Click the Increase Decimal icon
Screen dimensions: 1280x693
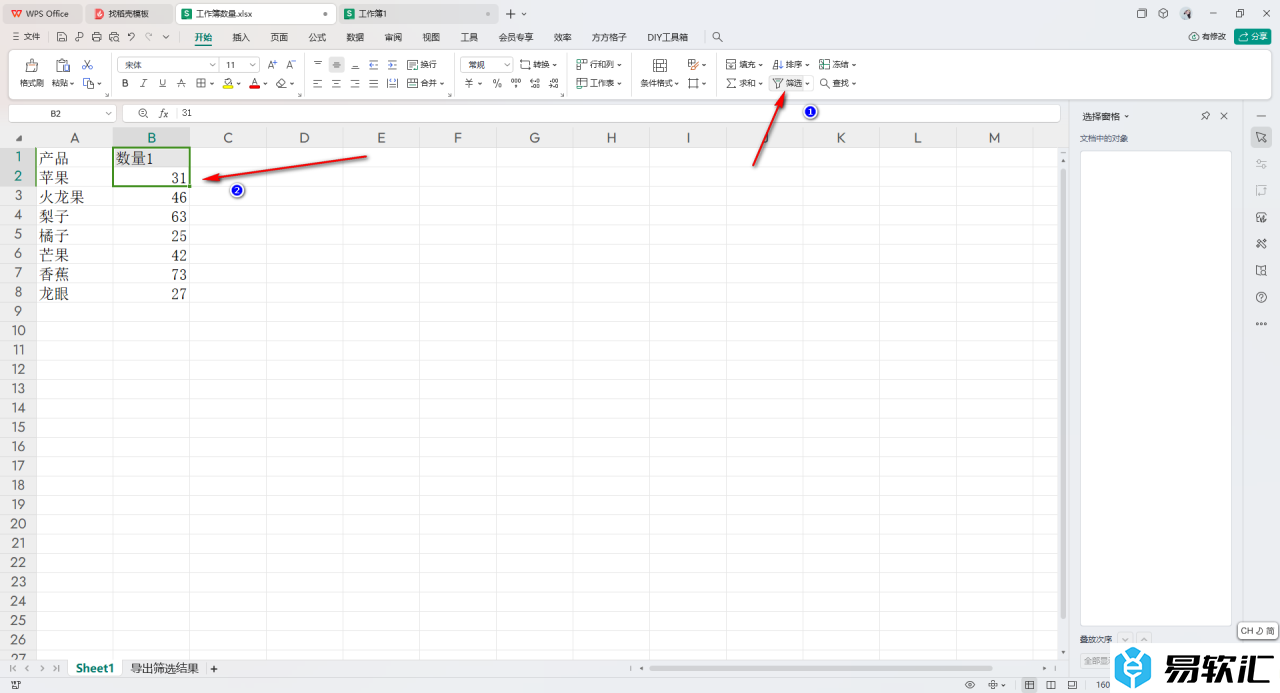pyautogui.click(x=533, y=83)
